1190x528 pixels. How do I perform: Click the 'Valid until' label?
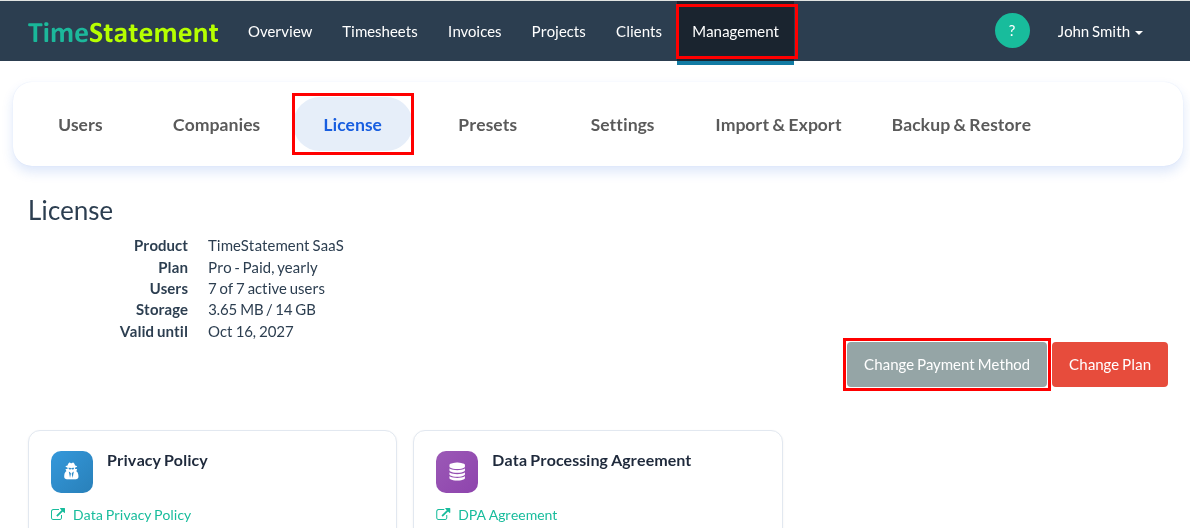point(154,332)
